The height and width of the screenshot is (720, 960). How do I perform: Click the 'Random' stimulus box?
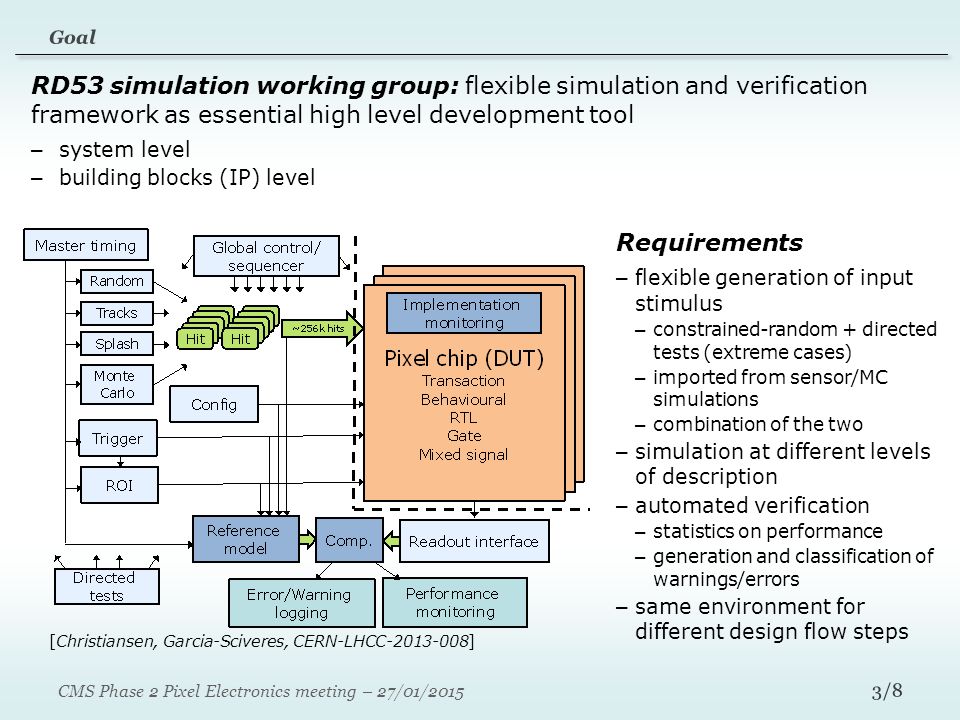(116, 281)
